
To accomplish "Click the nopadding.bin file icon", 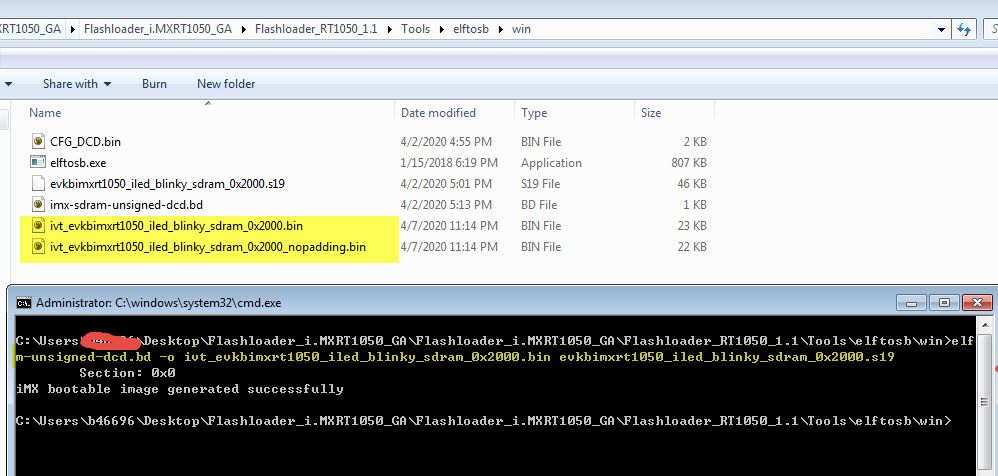I will (x=38, y=246).
